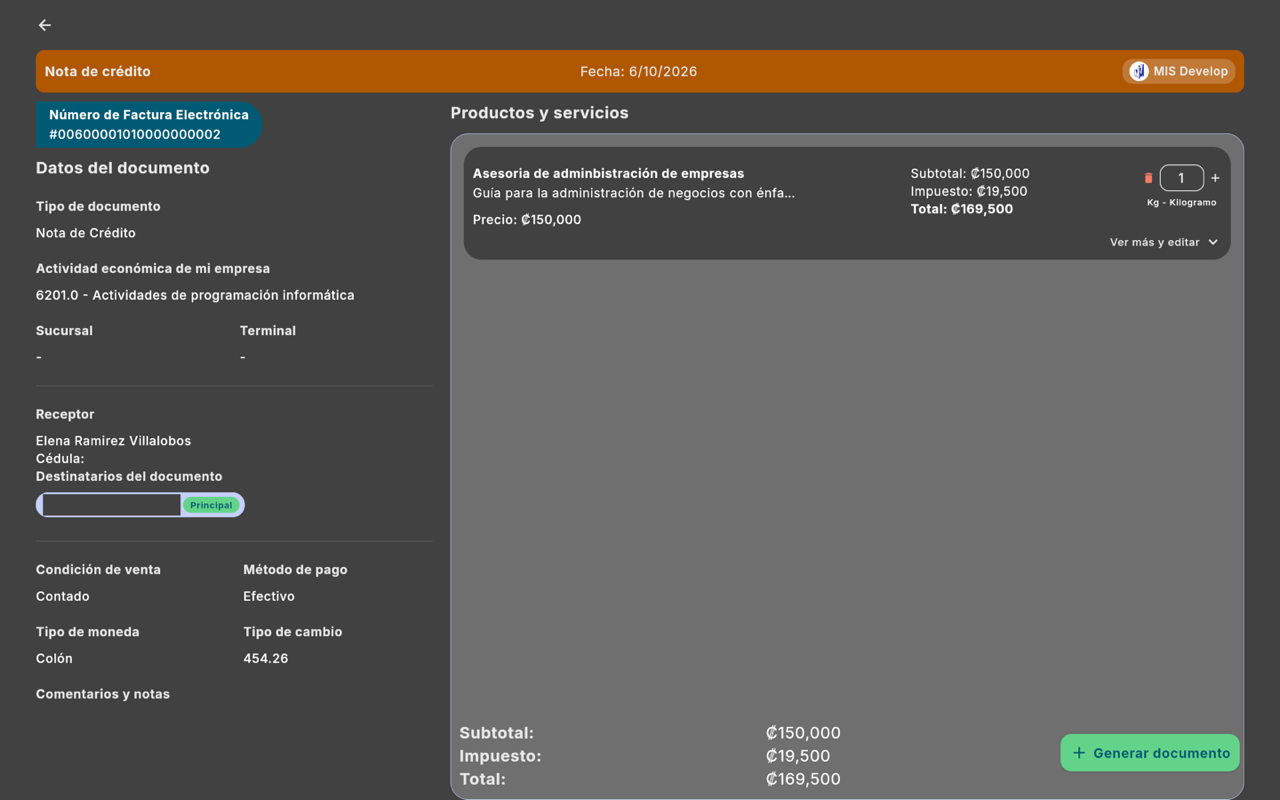Viewport: 1280px width, 800px height.
Task: Increase product quantity with the plus icon
Action: (1215, 178)
